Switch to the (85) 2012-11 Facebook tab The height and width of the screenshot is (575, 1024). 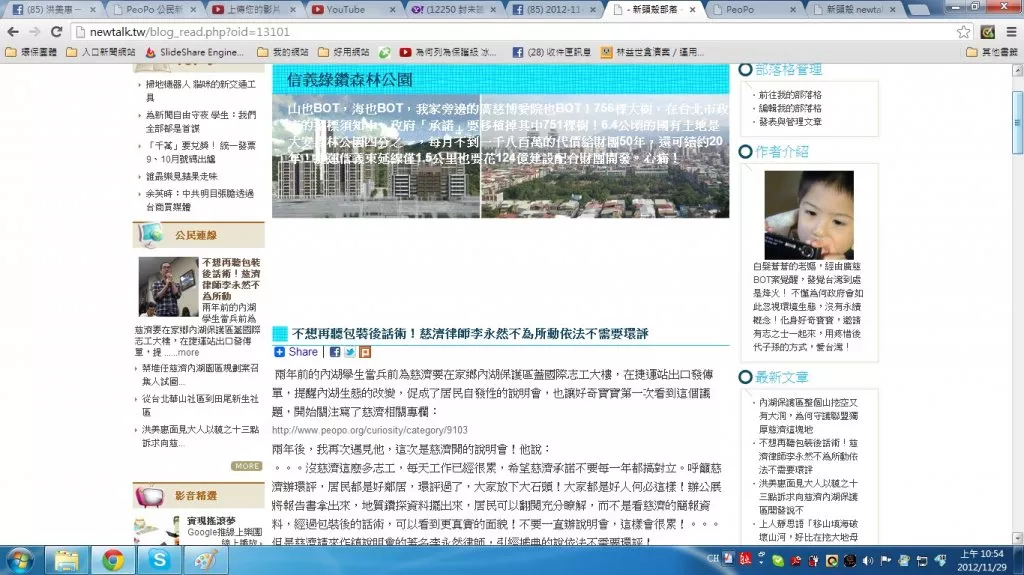pyautogui.click(x=553, y=10)
